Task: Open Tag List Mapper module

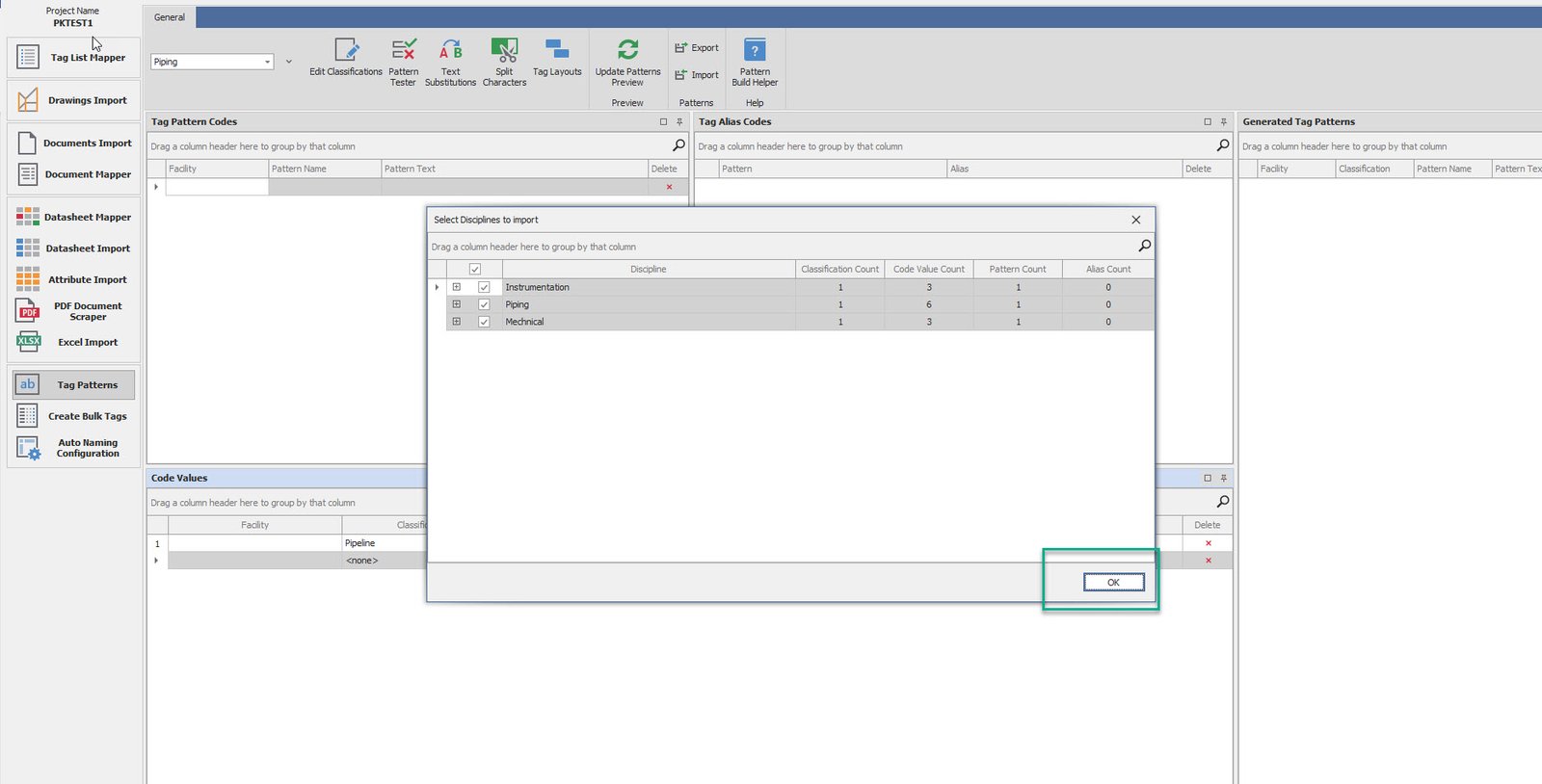Action: pos(74,58)
